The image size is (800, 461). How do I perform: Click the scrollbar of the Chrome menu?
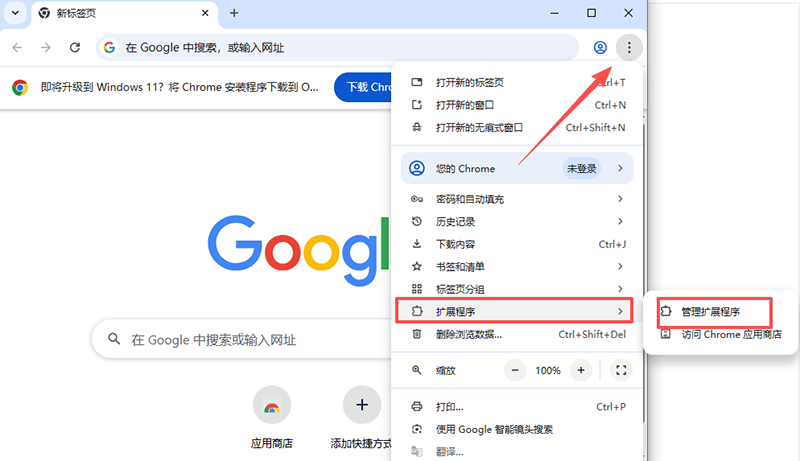pyautogui.click(x=644, y=273)
